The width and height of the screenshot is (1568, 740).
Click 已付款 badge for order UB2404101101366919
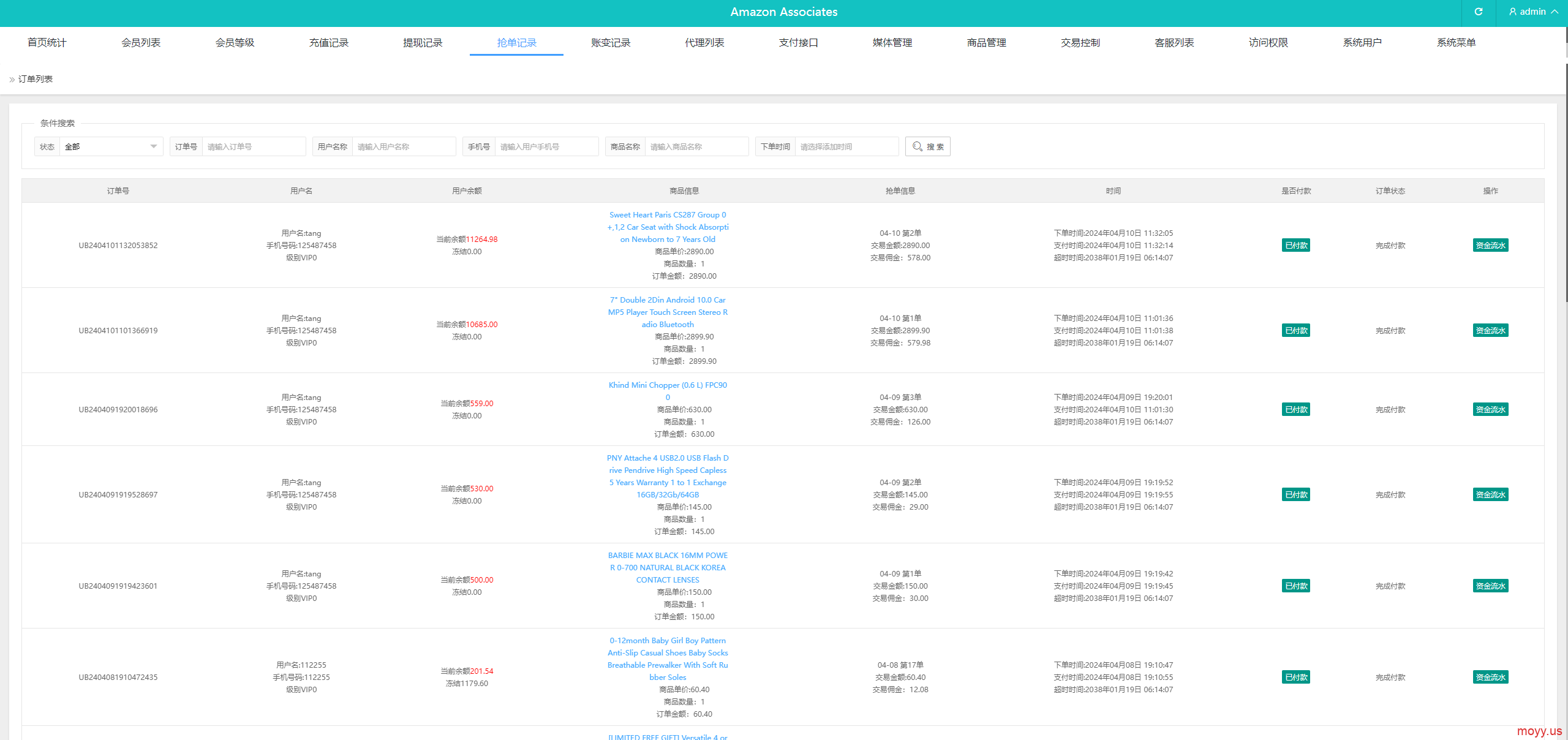coord(1296,330)
